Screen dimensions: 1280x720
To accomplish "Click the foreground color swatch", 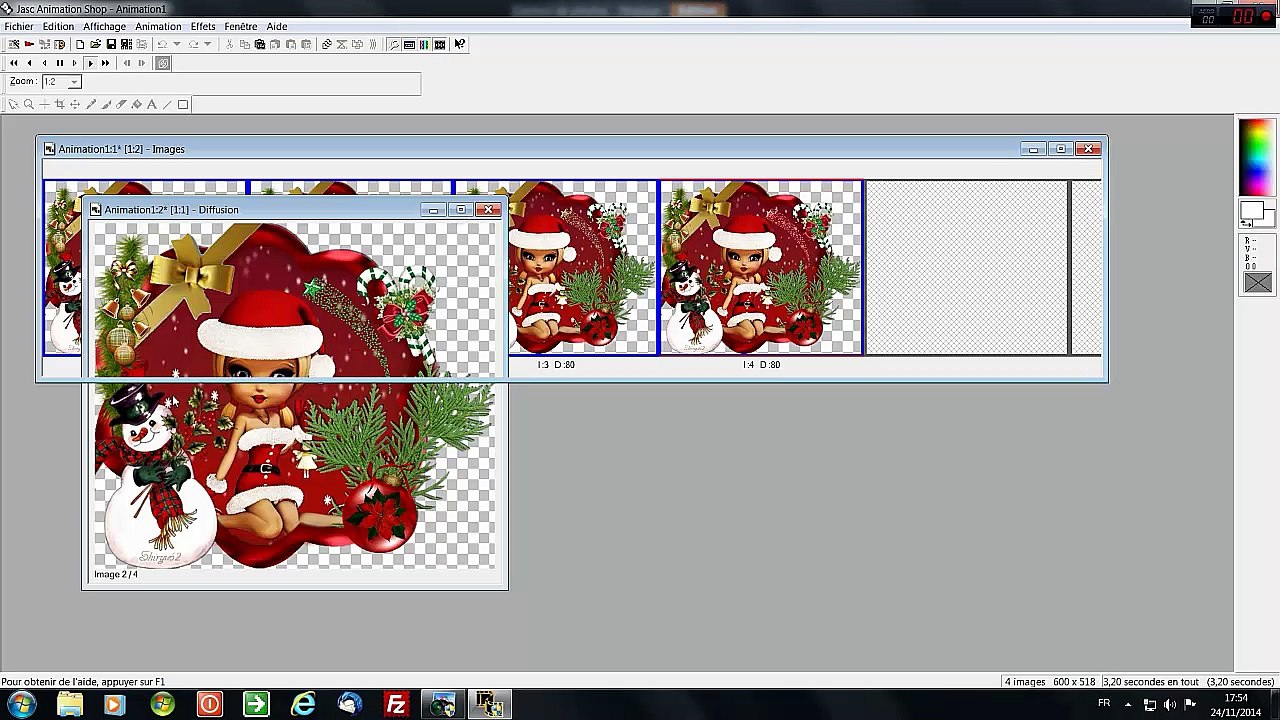I will [x=1250, y=211].
